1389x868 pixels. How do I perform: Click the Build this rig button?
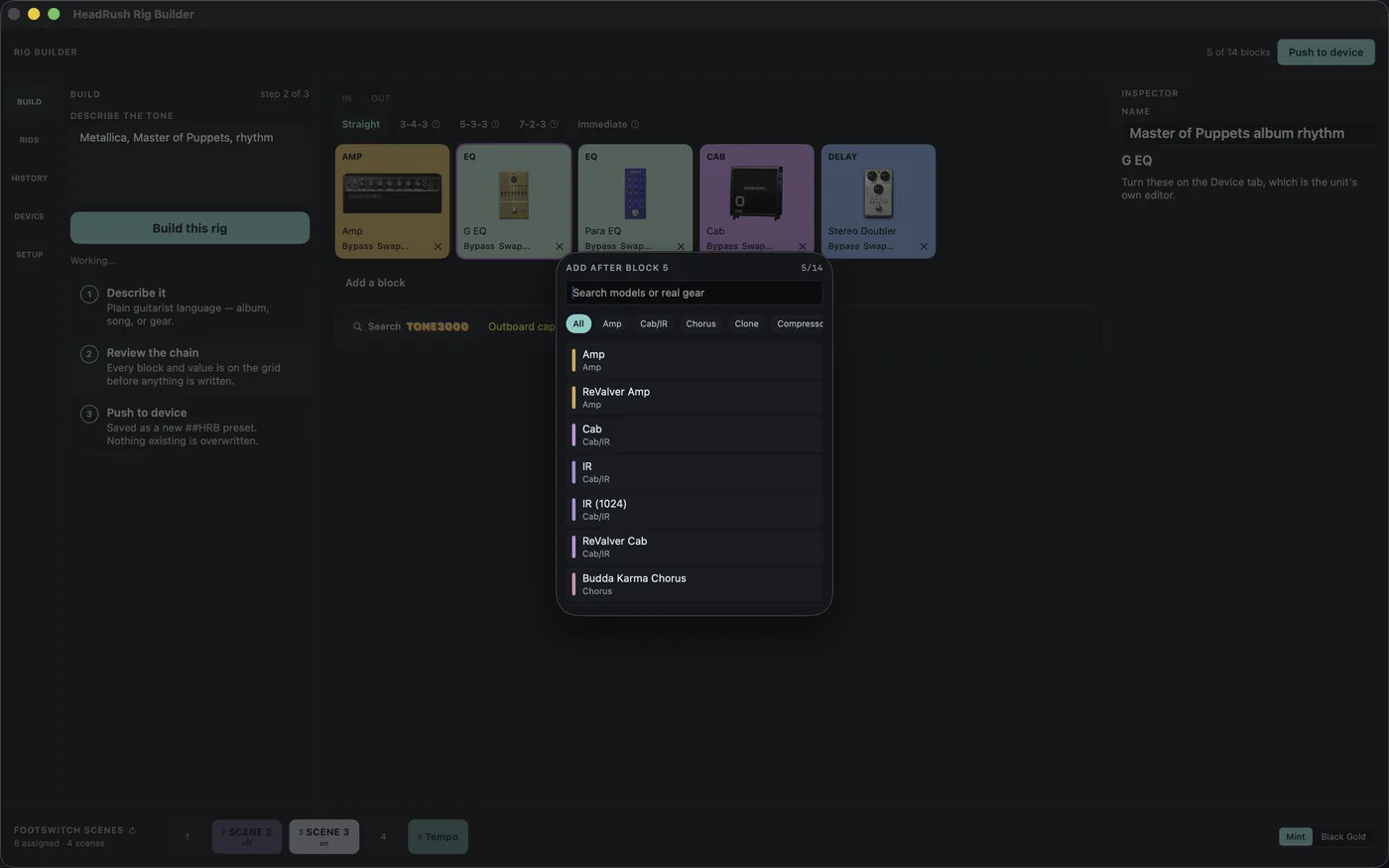pyautogui.click(x=189, y=228)
